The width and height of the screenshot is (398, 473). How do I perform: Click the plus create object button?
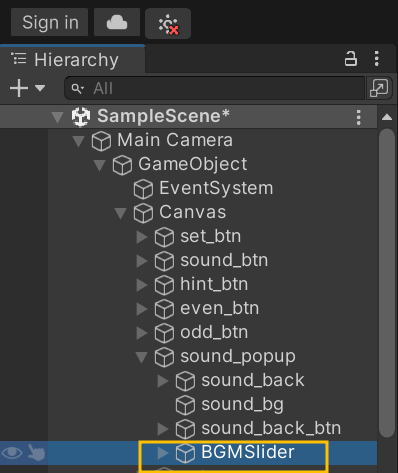19,88
